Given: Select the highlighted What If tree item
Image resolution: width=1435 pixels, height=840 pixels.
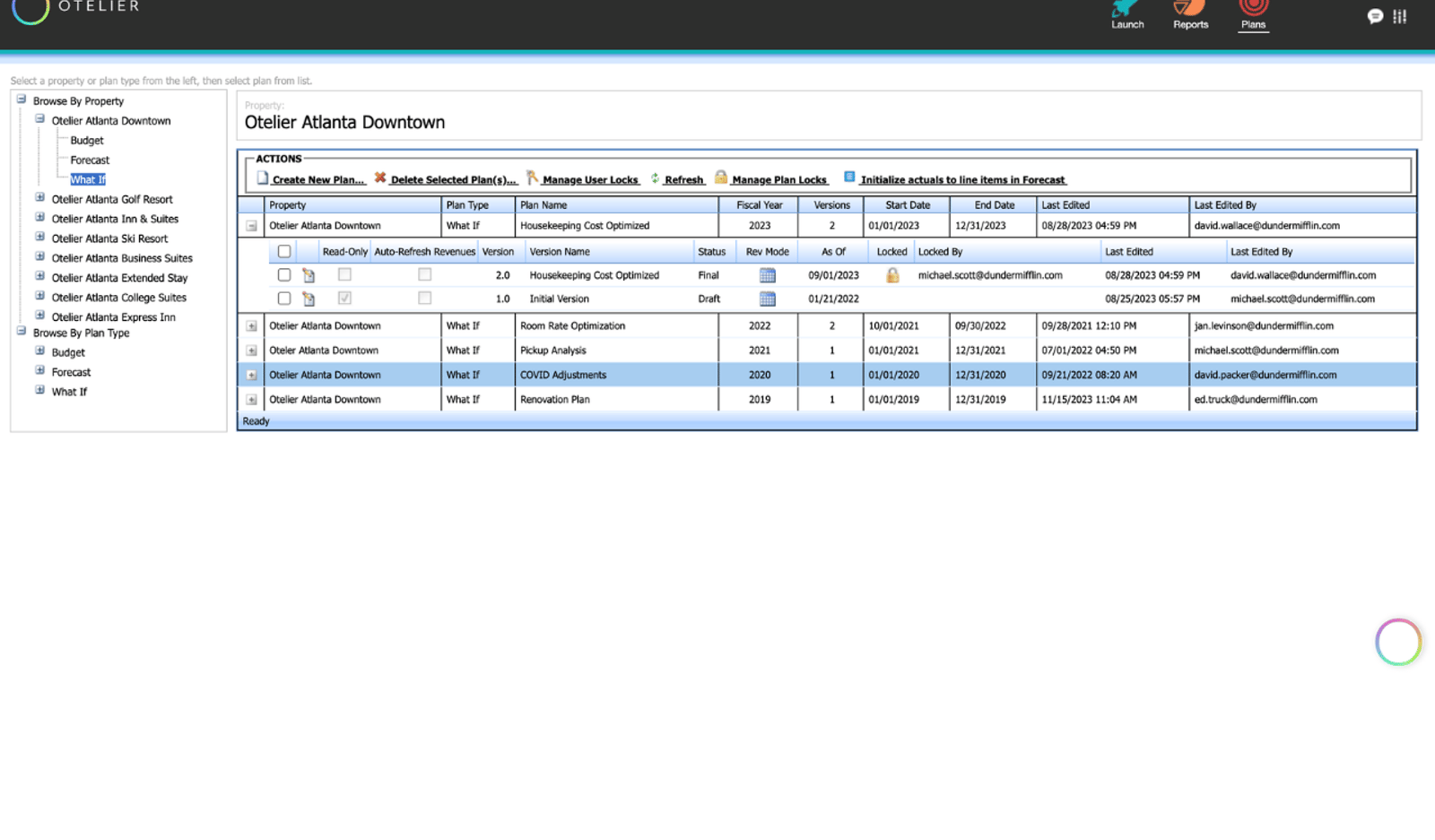Looking at the screenshot, I should point(88,179).
